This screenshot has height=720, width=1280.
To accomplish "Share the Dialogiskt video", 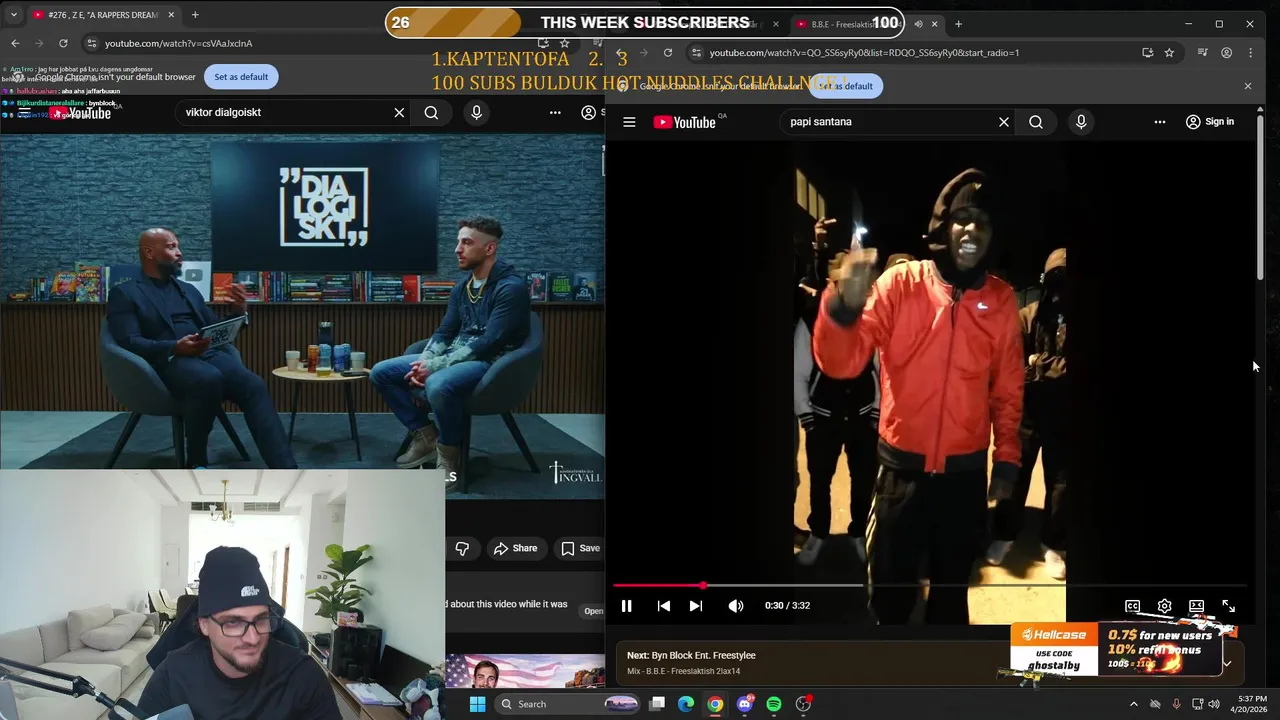I will [x=515, y=548].
